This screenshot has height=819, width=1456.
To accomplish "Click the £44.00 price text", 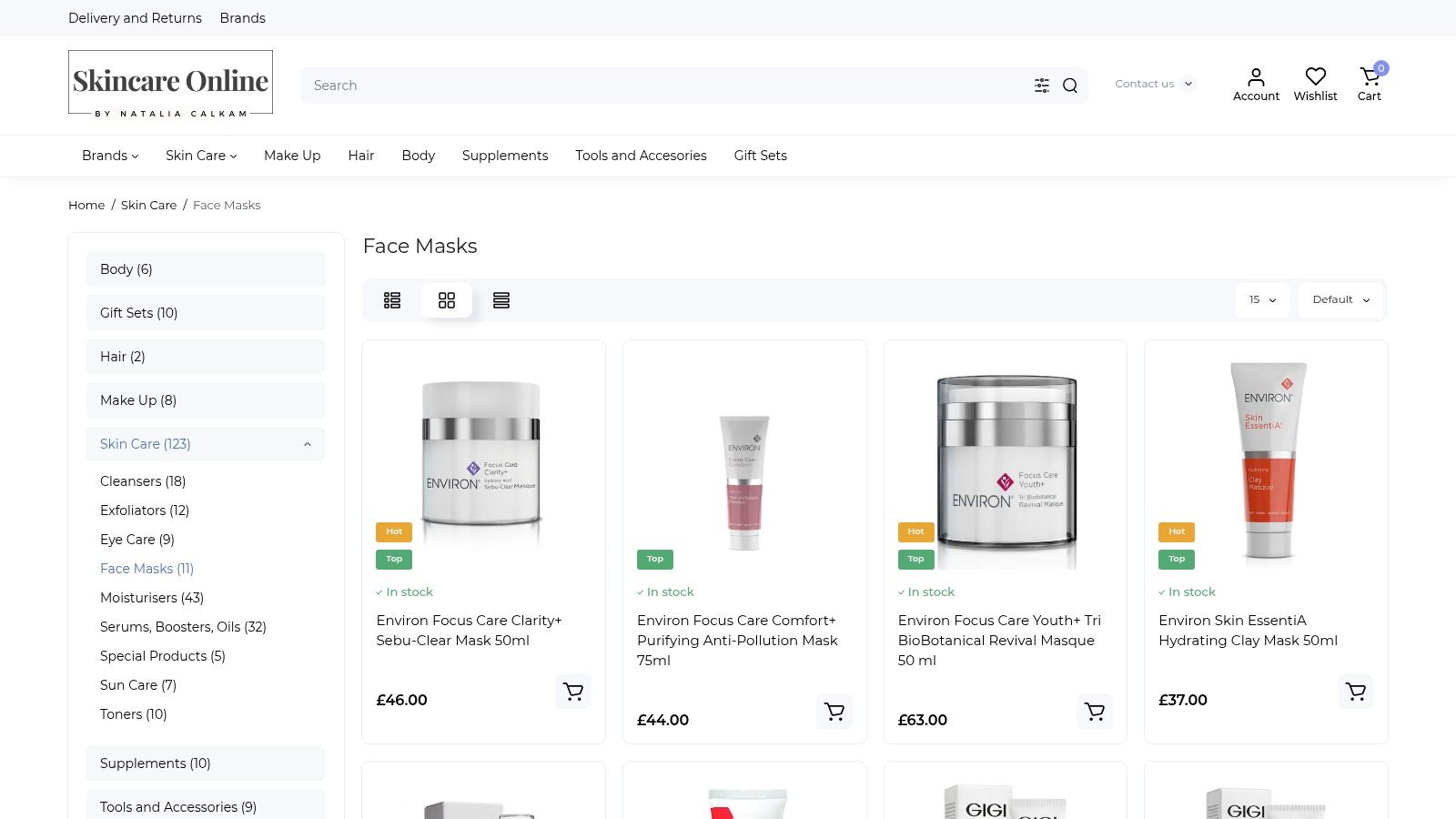I will [662, 720].
